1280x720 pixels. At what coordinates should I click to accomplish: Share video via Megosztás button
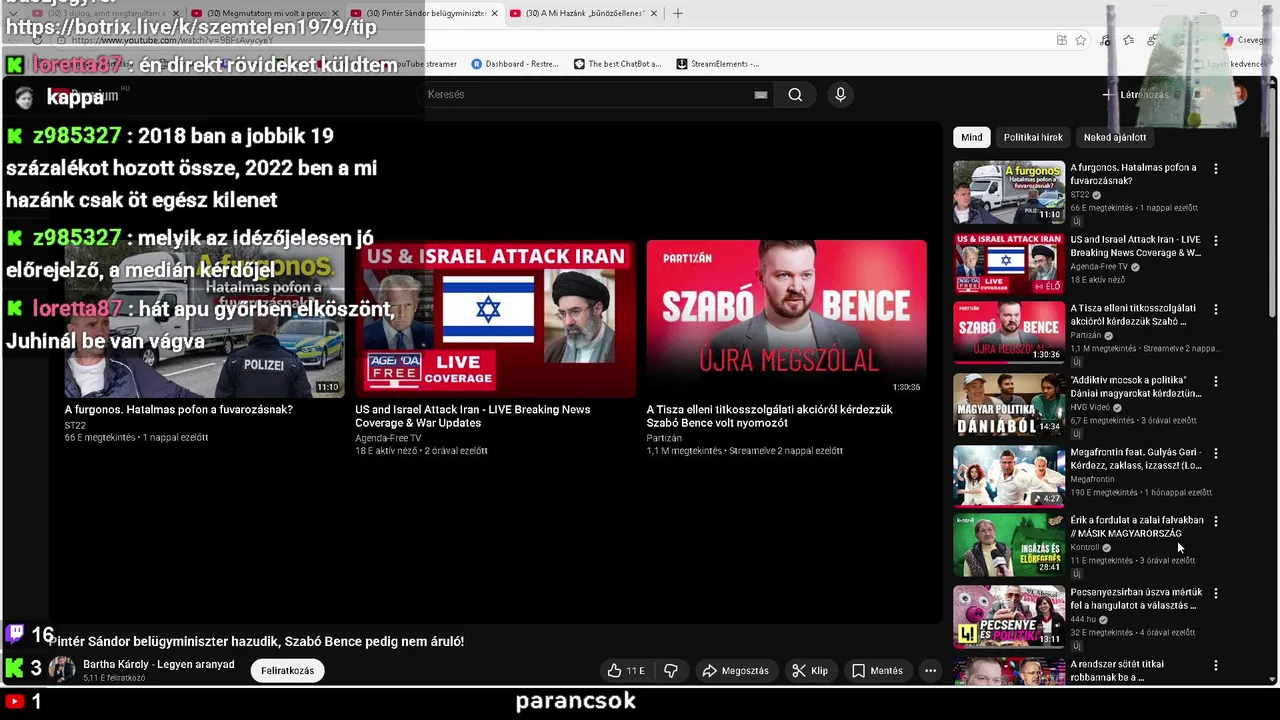click(736, 671)
